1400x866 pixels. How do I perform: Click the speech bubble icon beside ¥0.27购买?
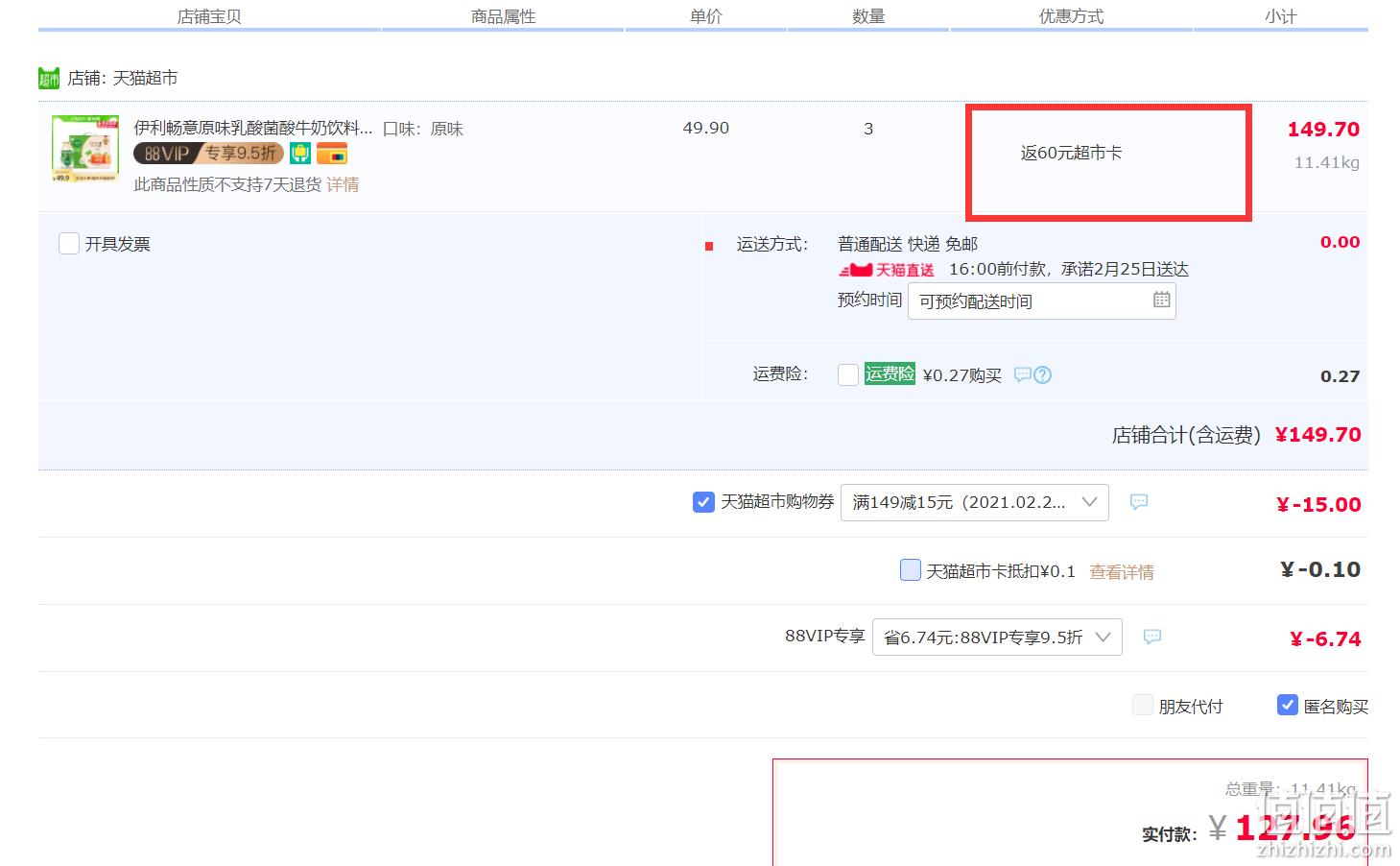[1022, 374]
